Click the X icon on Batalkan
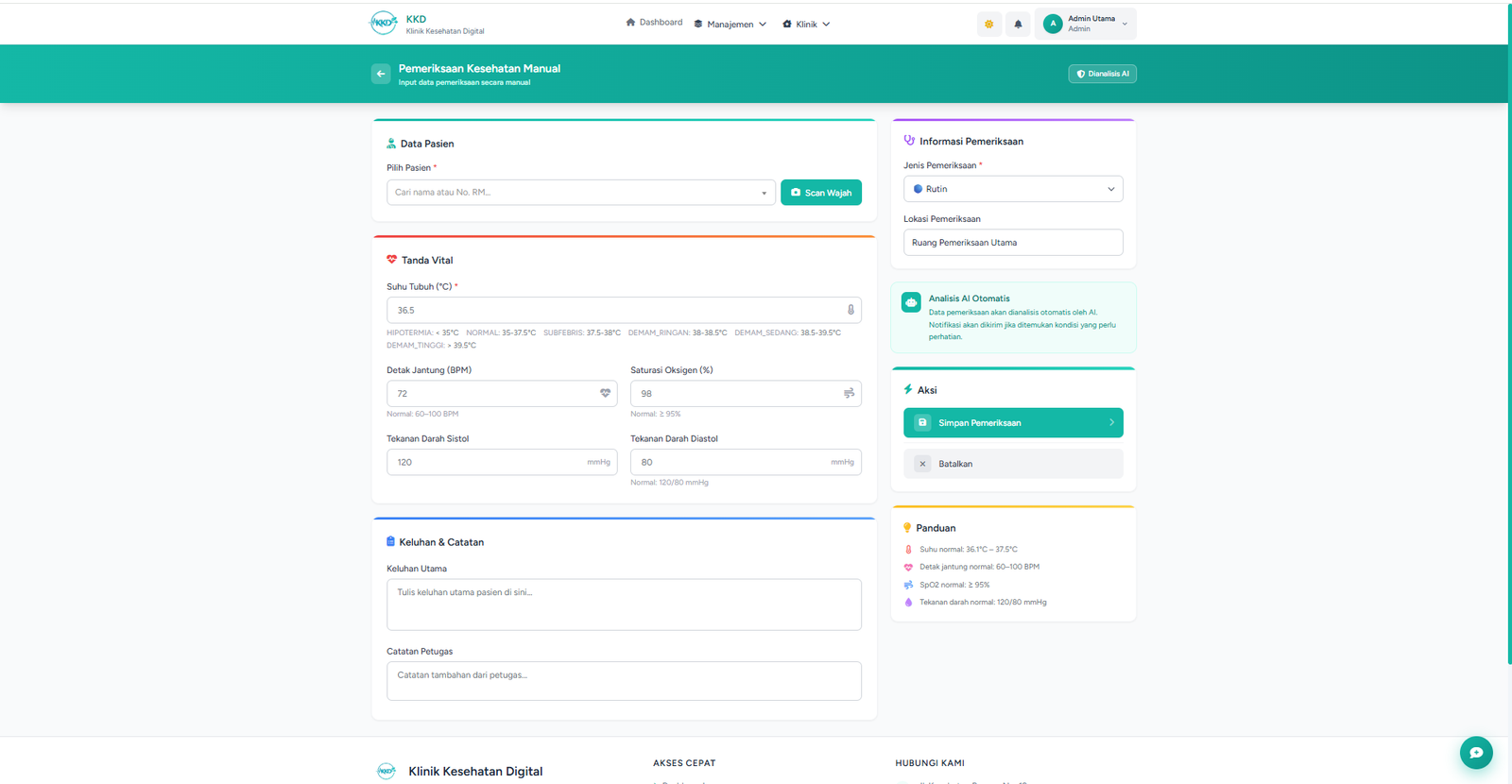Screen dimensions: 1512x784 point(922,464)
